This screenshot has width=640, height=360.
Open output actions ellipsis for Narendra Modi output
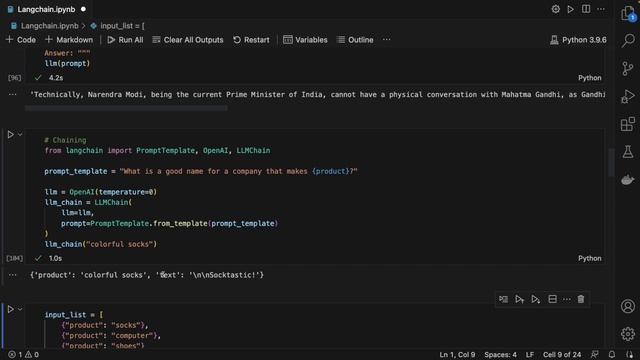pyautogui.click(x=13, y=95)
